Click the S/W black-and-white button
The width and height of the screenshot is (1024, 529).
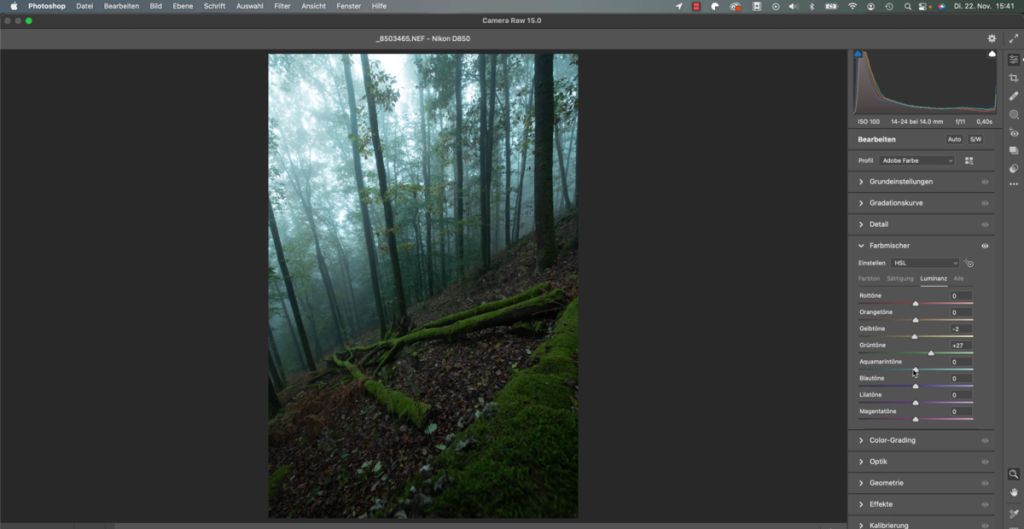pyautogui.click(x=975, y=140)
